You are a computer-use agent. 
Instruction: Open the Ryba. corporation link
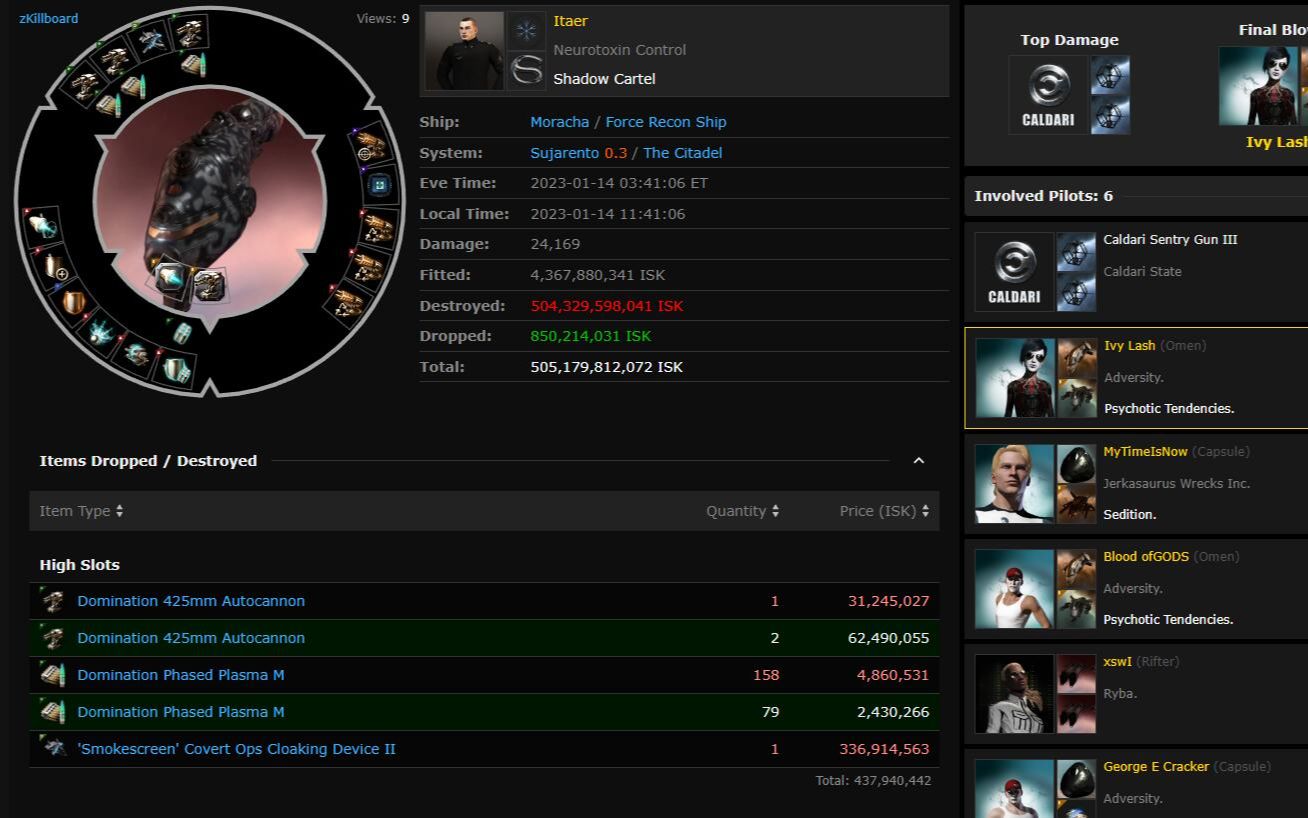click(1120, 694)
